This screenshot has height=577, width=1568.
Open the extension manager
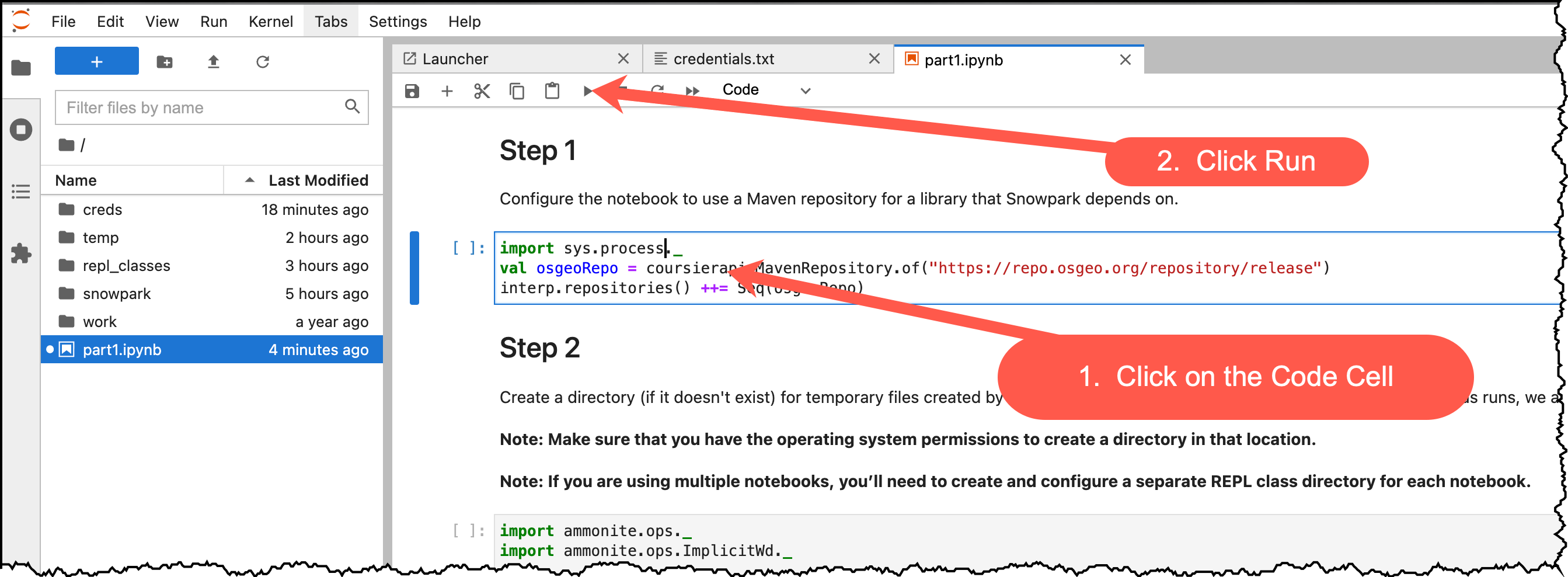pyautogui.click(x=20, y=254)
